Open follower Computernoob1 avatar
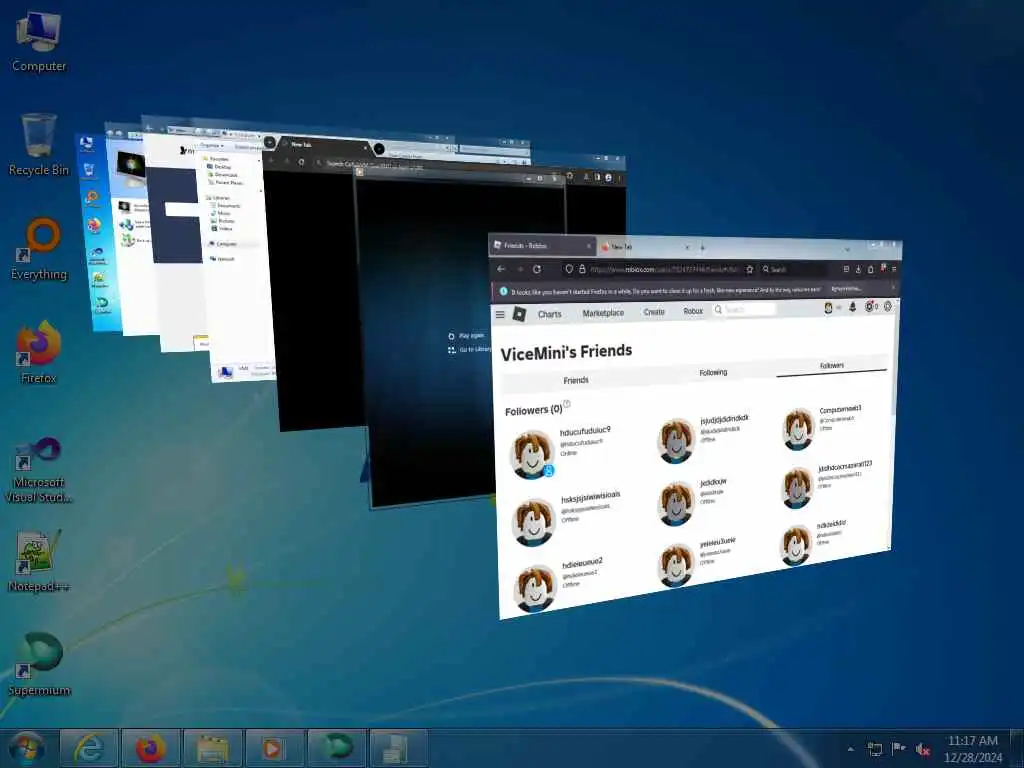Viewport: 1024px width, 768px height. coord(798,429)
